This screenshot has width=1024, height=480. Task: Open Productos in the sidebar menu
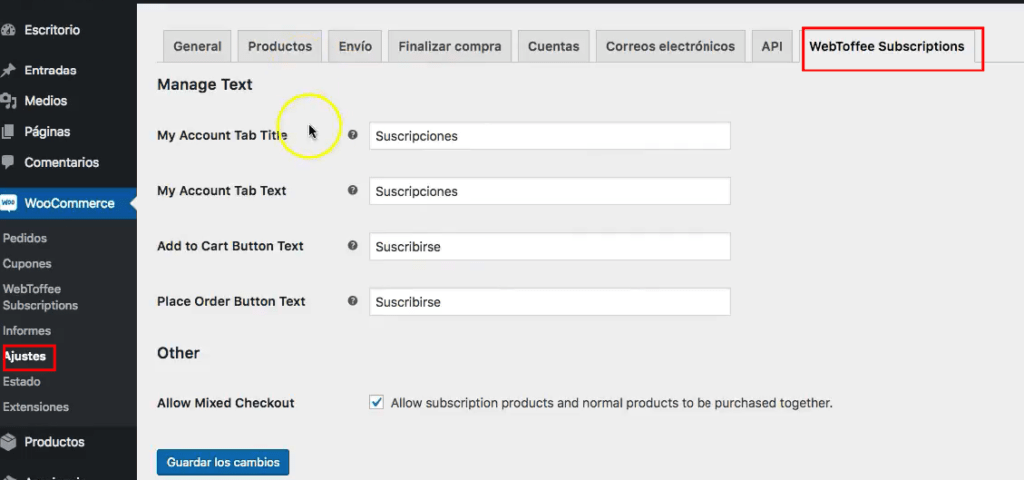54,442
